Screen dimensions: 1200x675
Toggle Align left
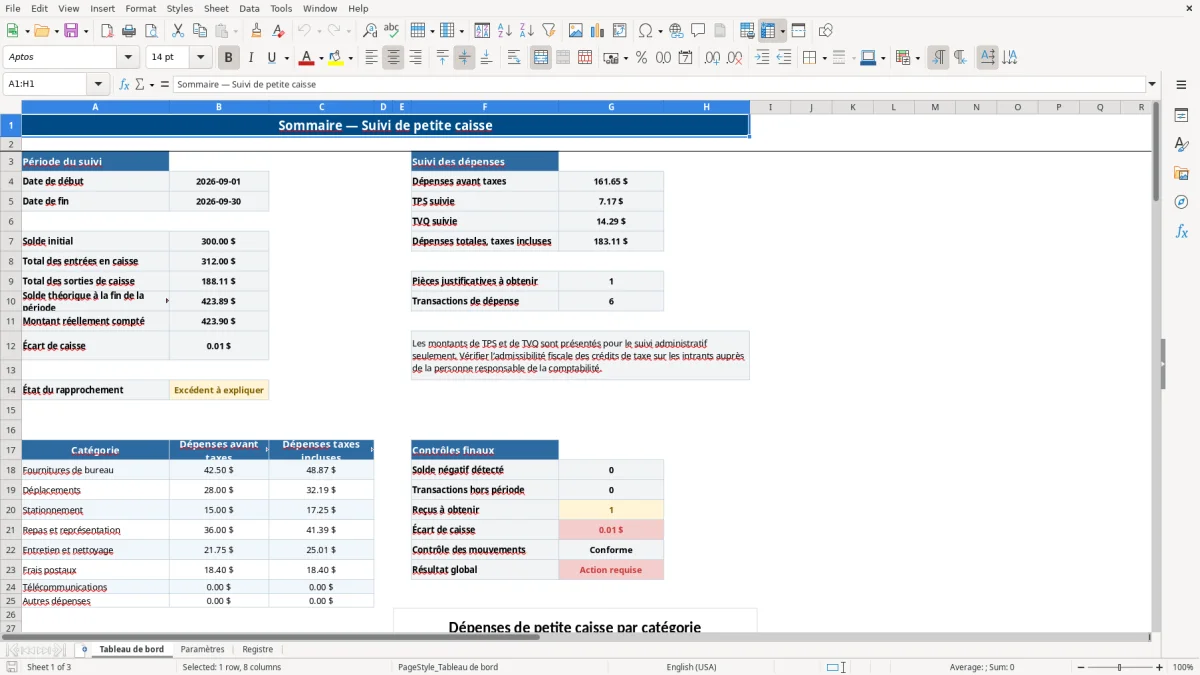(371, 58)
